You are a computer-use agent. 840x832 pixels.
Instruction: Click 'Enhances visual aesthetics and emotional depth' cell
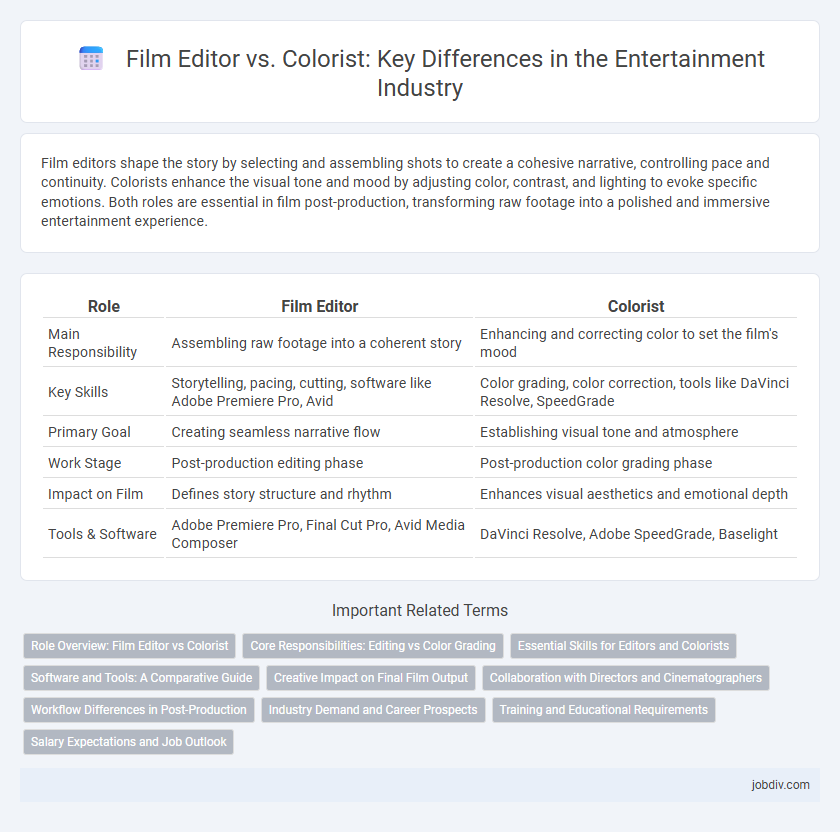coord(636,494)
